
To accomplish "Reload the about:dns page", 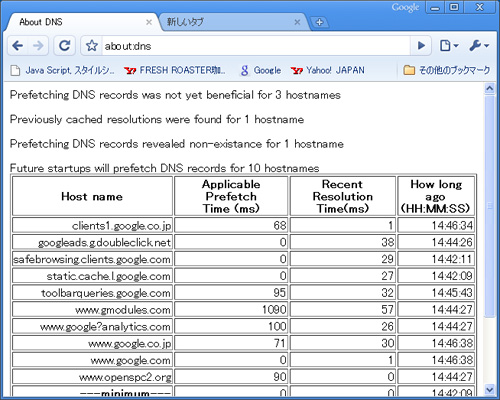I will (64, 46).
